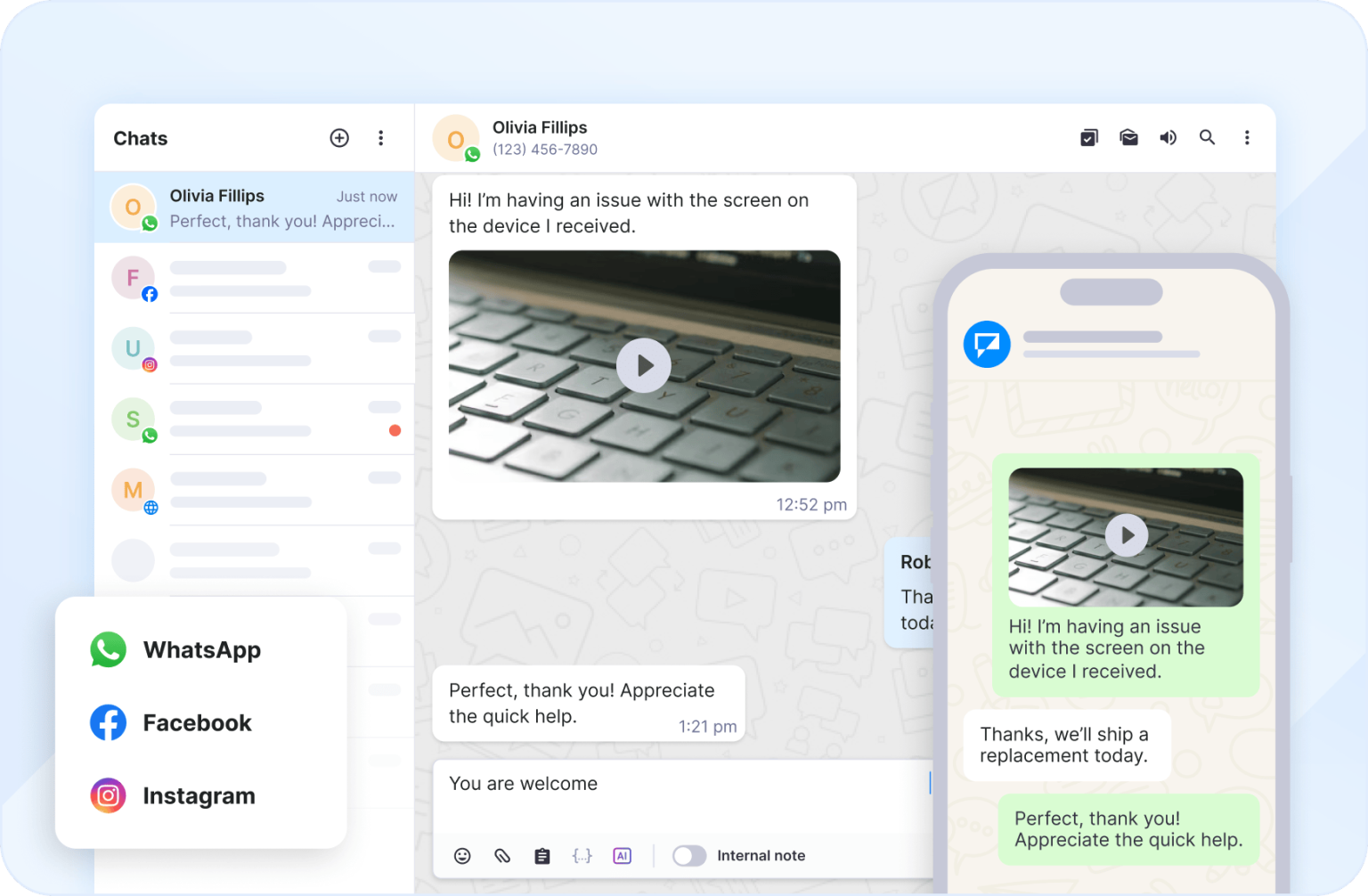The height and width of the screenshot is (896, 1368).
Task: Open the AI assistant in the composer
Action: (622, 855)
